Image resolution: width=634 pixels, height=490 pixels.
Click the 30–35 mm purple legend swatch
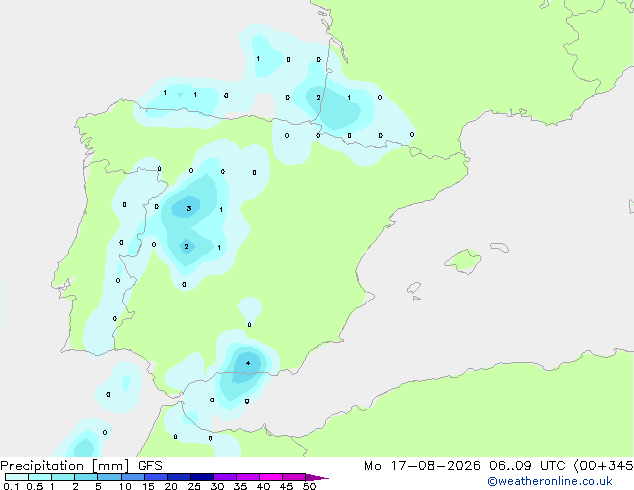pos(224,477)
